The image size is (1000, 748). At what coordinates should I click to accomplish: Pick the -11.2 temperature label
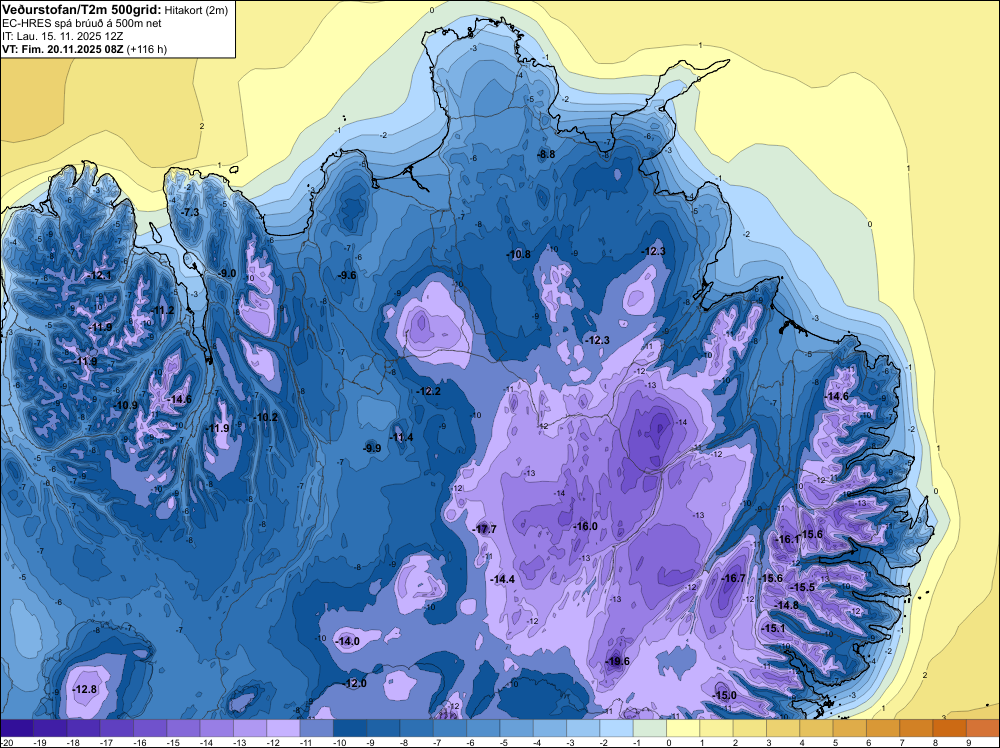(163, 311)
